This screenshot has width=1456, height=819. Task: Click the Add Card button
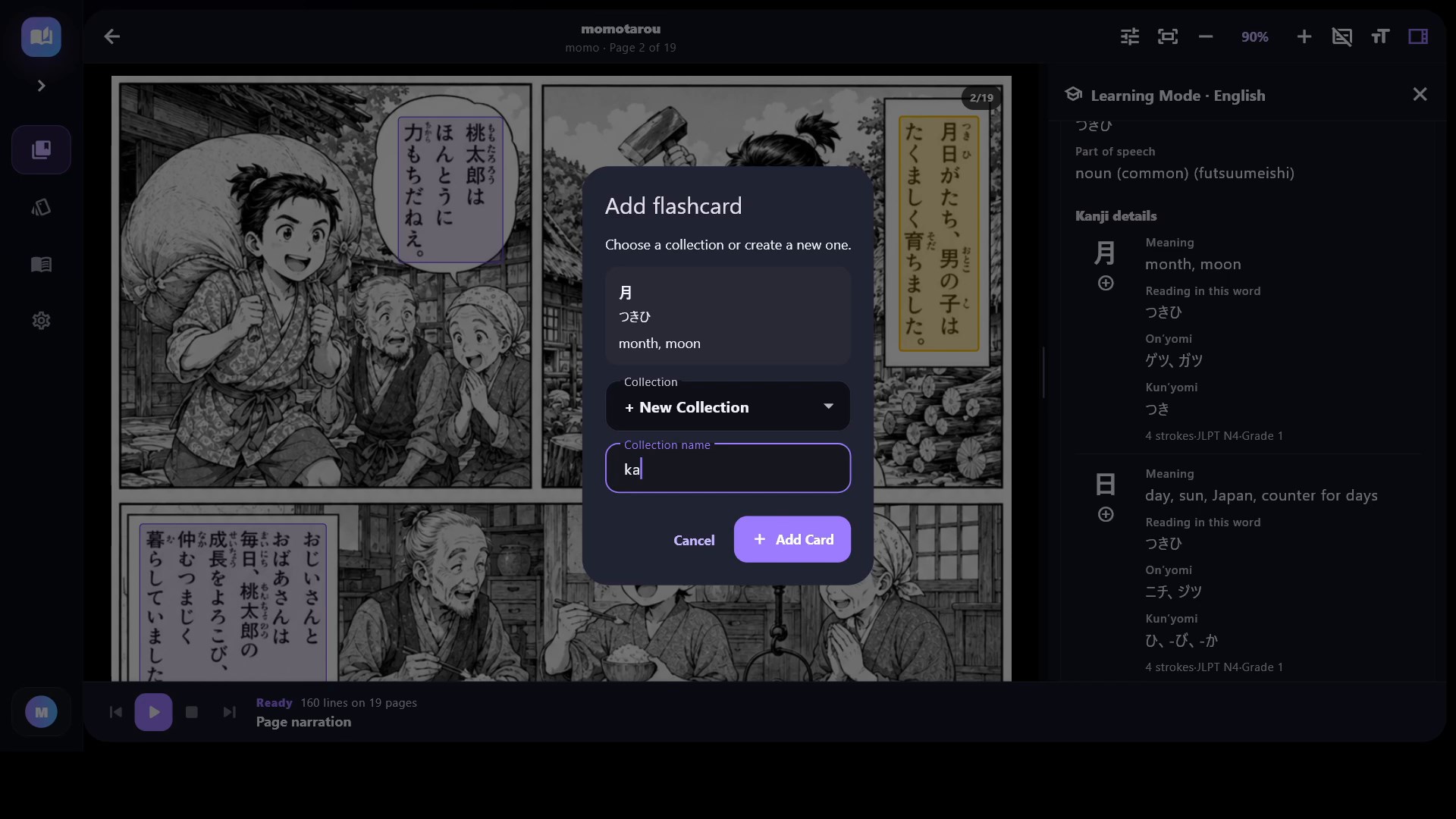point(792,539)
